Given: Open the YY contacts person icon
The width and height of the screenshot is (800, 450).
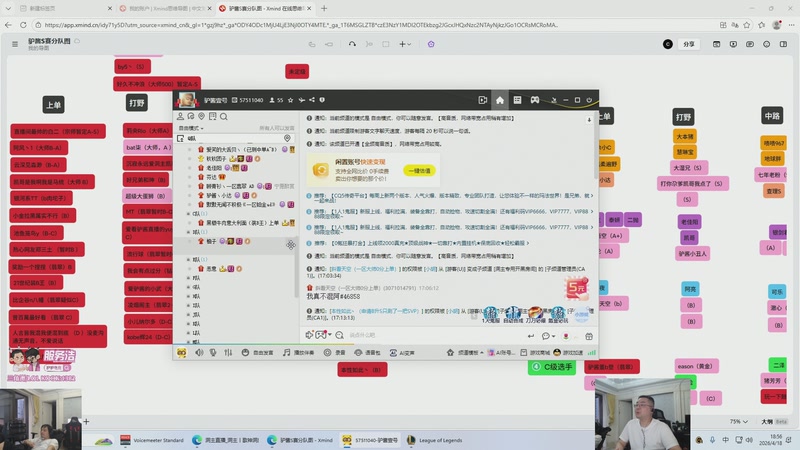Looking at the screenshot, I should 180,116.
